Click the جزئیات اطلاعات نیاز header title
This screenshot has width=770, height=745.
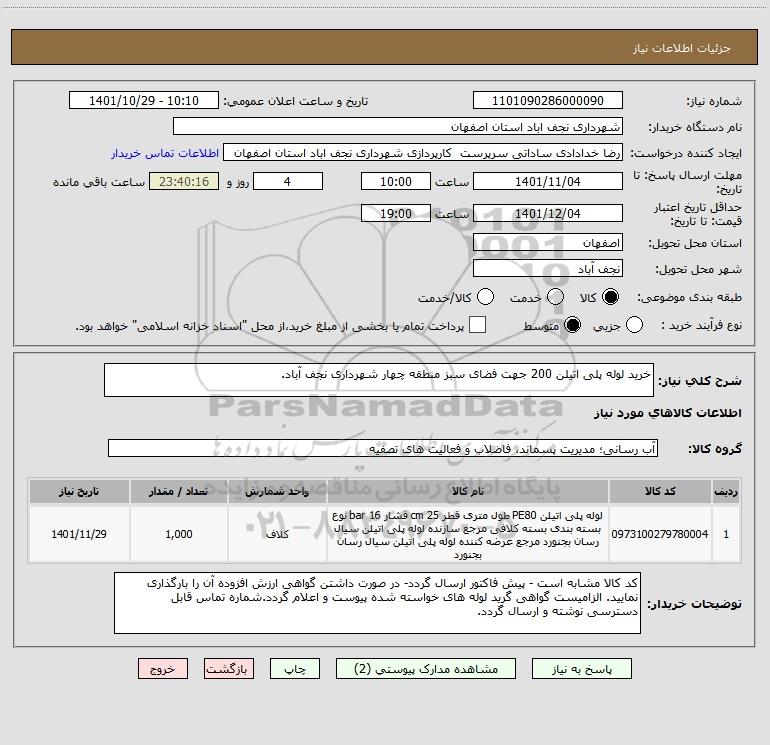682,48
